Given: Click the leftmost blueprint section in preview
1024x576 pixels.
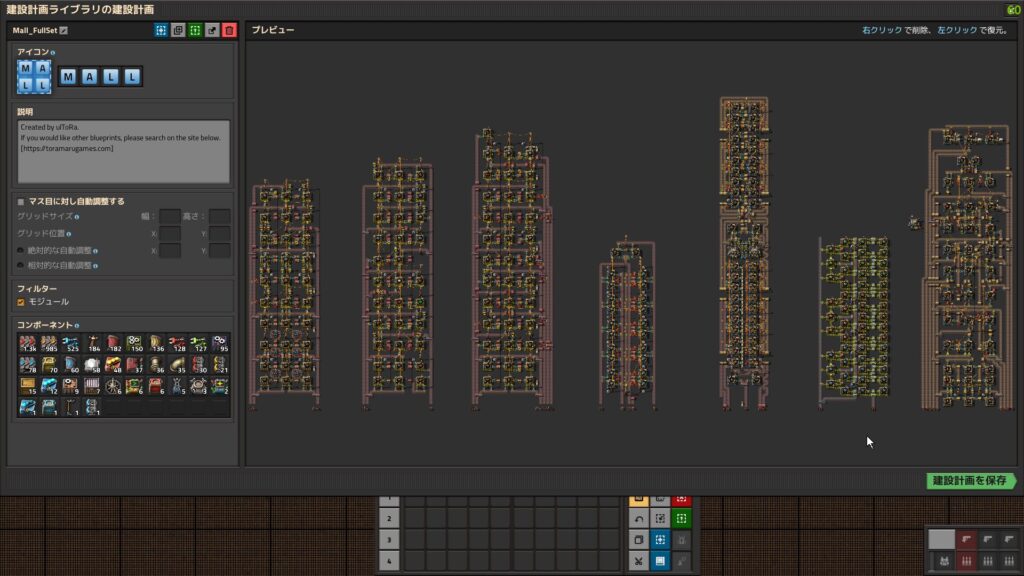Looking at the screenshot, I should (285, 294).
